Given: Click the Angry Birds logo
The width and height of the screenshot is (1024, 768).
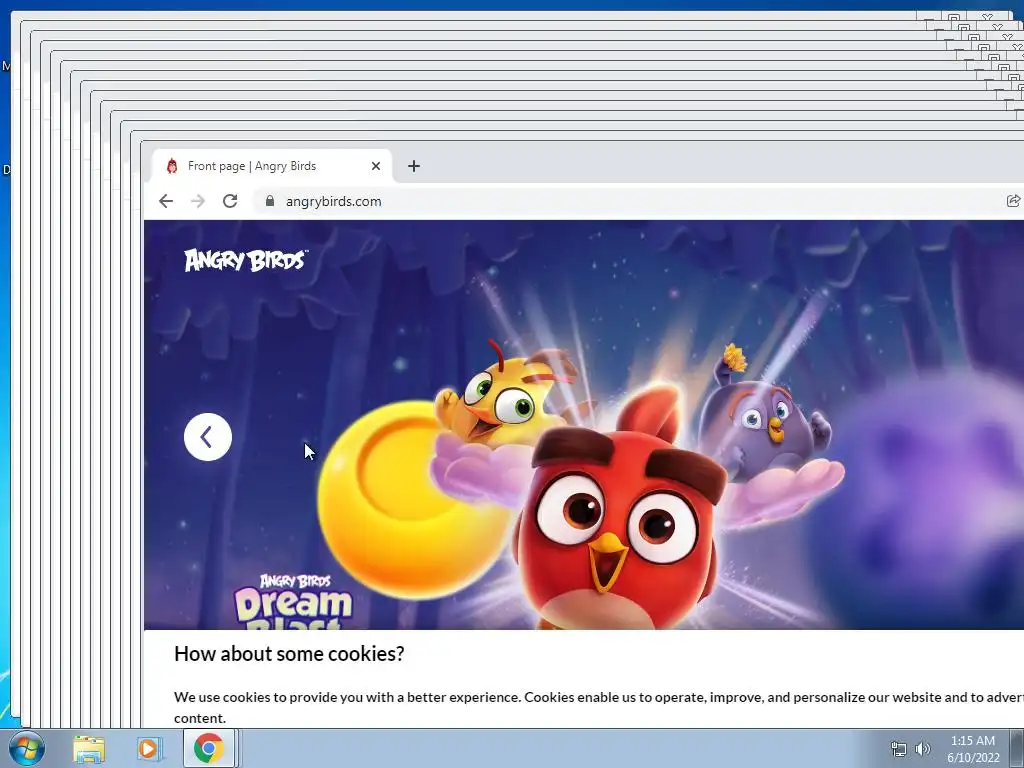Looking at the screenshot, I should pyautogui.click(x=246, y=260).
